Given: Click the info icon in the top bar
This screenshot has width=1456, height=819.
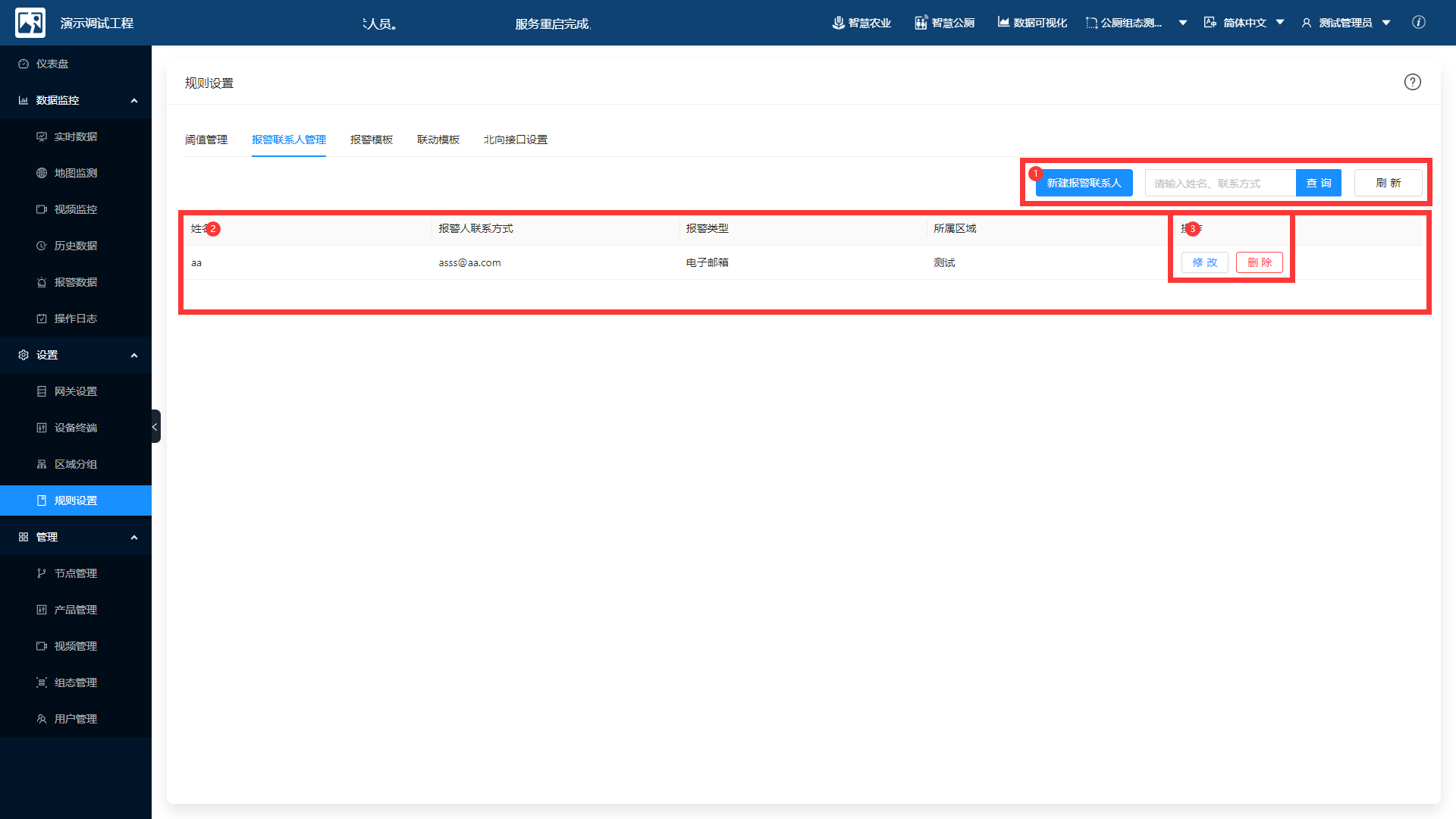Looking at the screenshot, I should click(x=1419, y=22).
